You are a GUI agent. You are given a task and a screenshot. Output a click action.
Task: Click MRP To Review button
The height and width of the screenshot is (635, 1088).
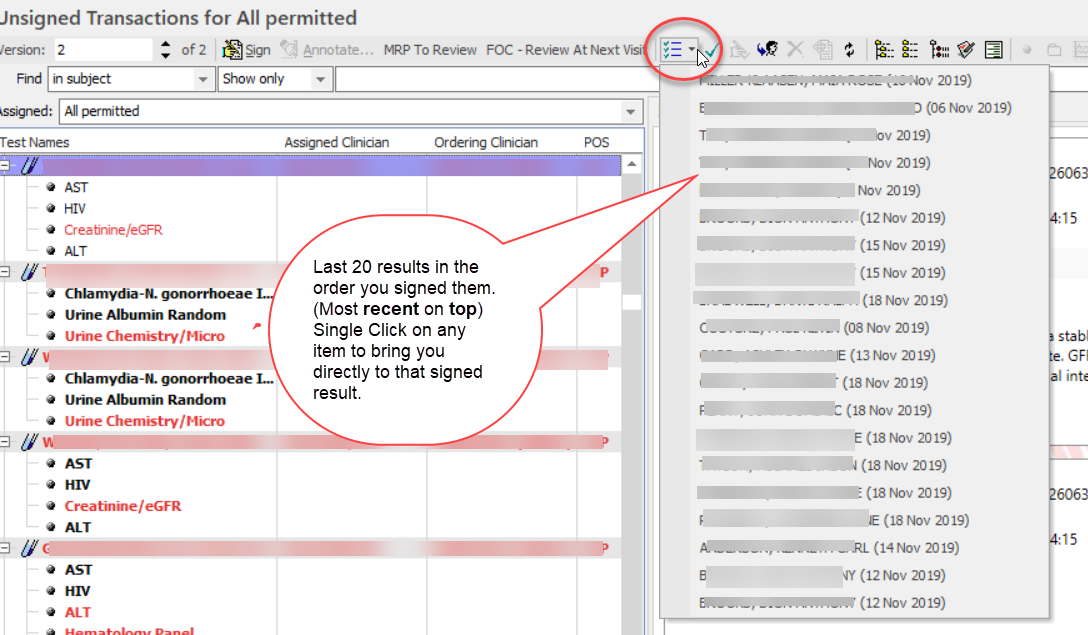tap(430, 50)
